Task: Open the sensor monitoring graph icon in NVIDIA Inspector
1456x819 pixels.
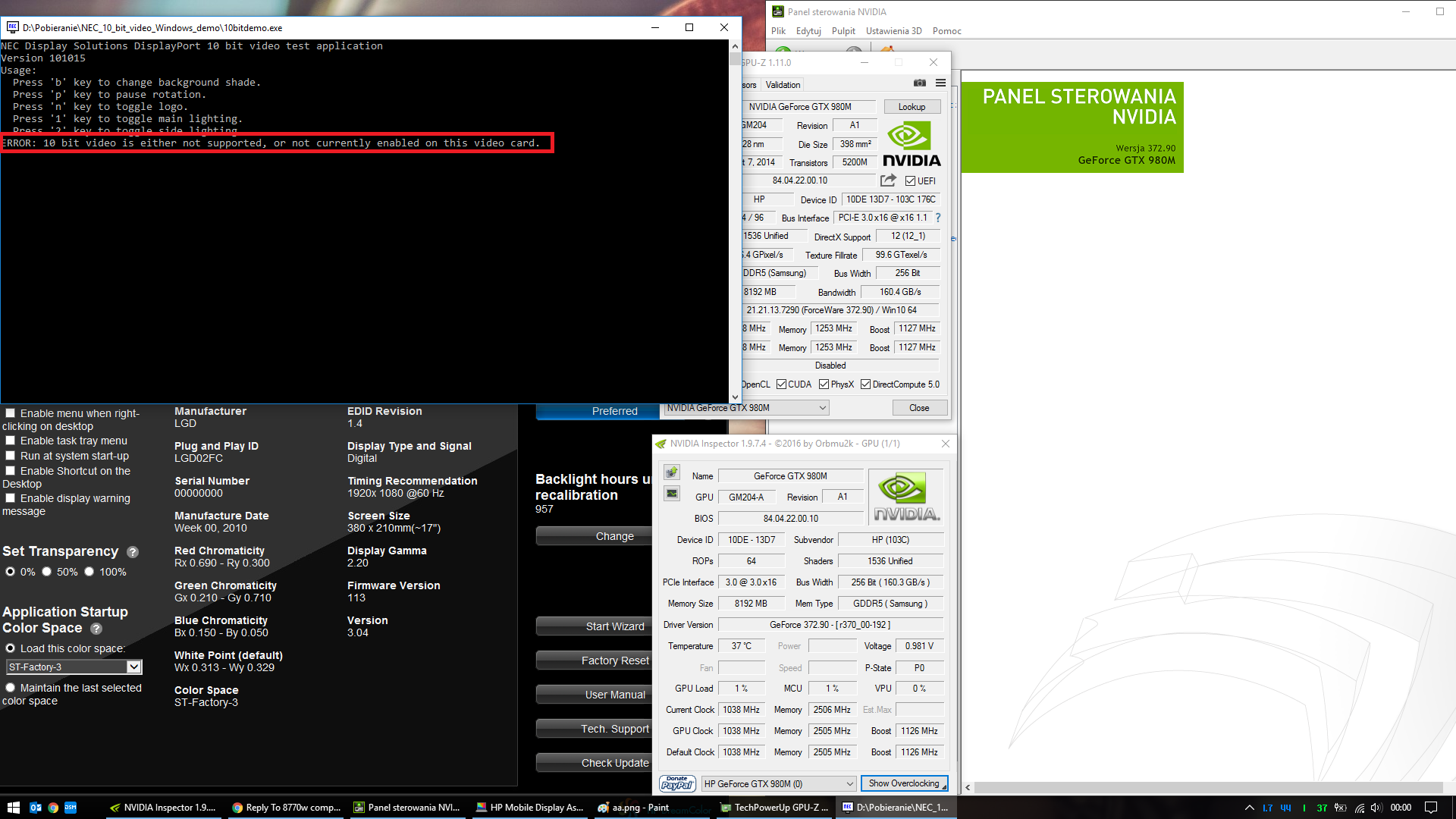Action: point(672,494)
